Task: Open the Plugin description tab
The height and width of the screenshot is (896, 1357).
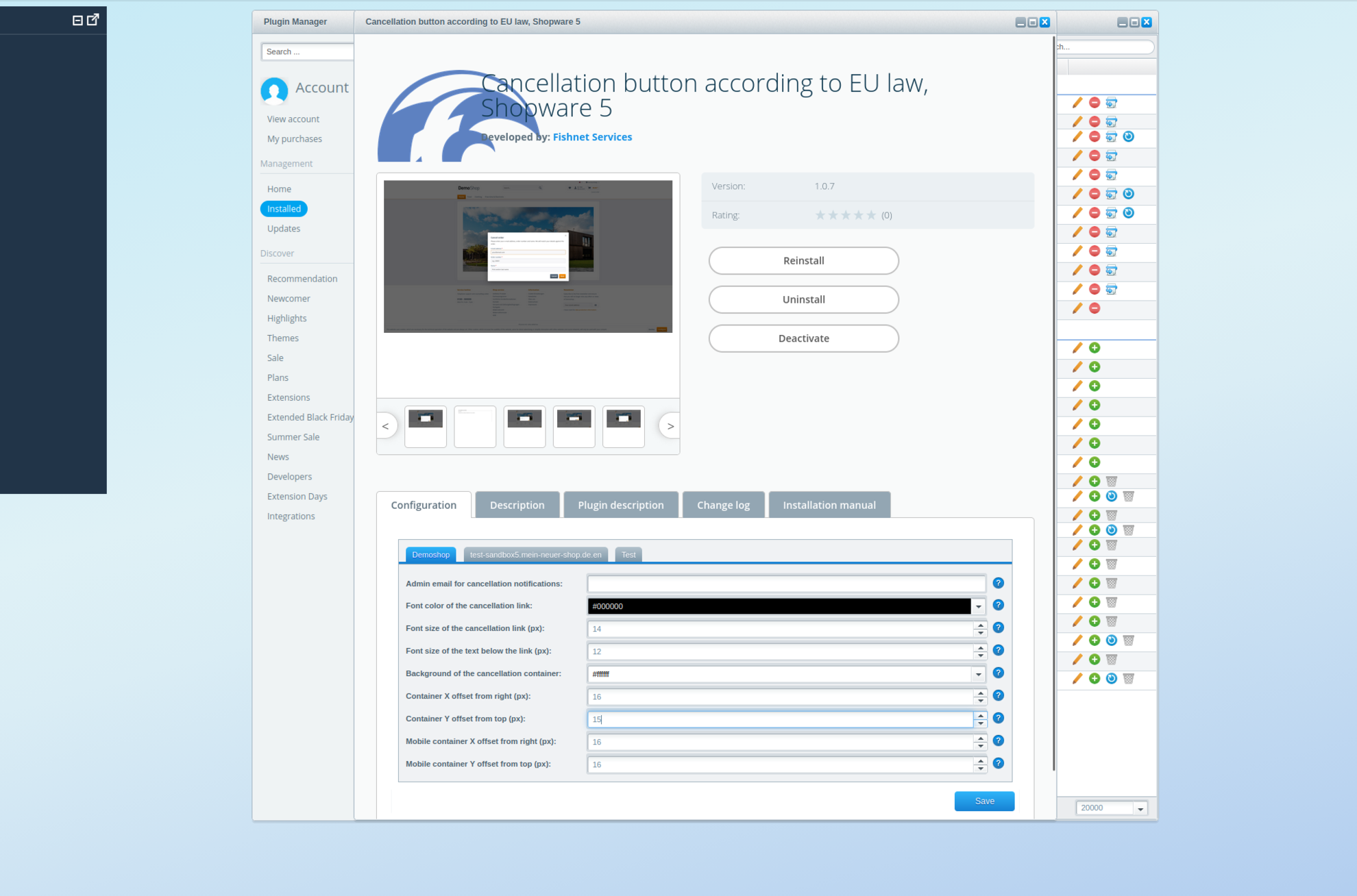Action: 621,505
